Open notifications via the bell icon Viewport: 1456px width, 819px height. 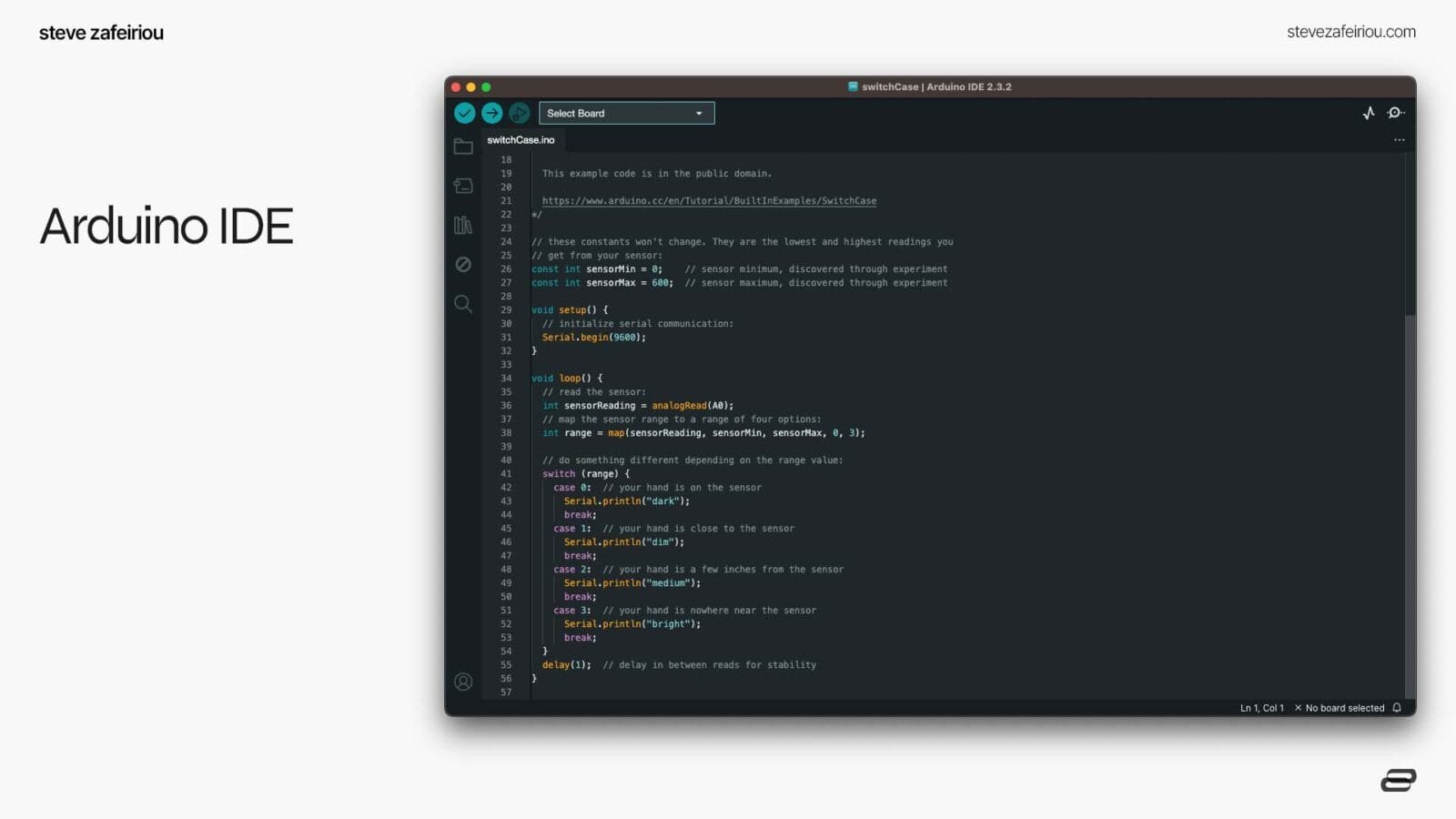point(1396,707)
